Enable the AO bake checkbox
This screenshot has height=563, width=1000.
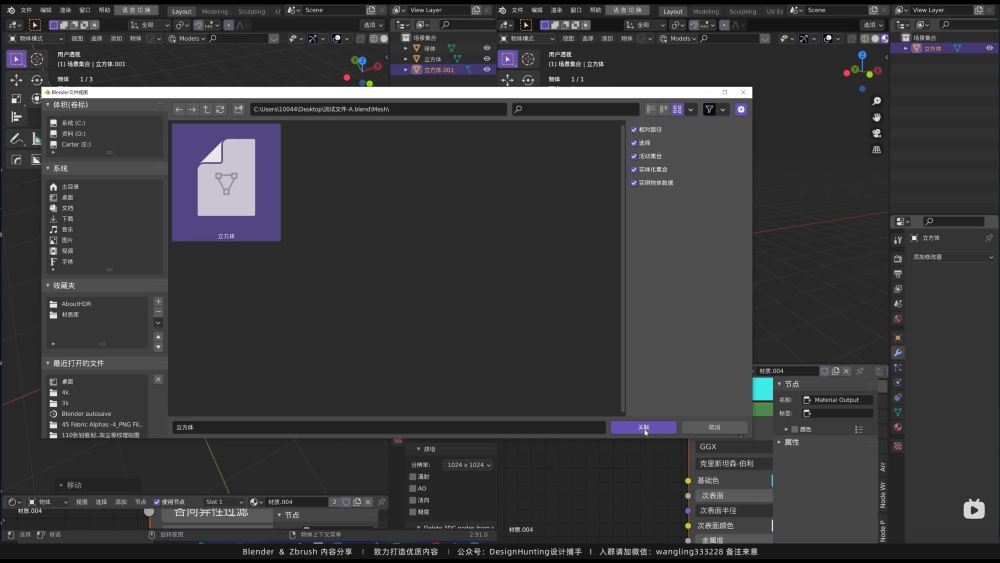[x=413, y=488]
